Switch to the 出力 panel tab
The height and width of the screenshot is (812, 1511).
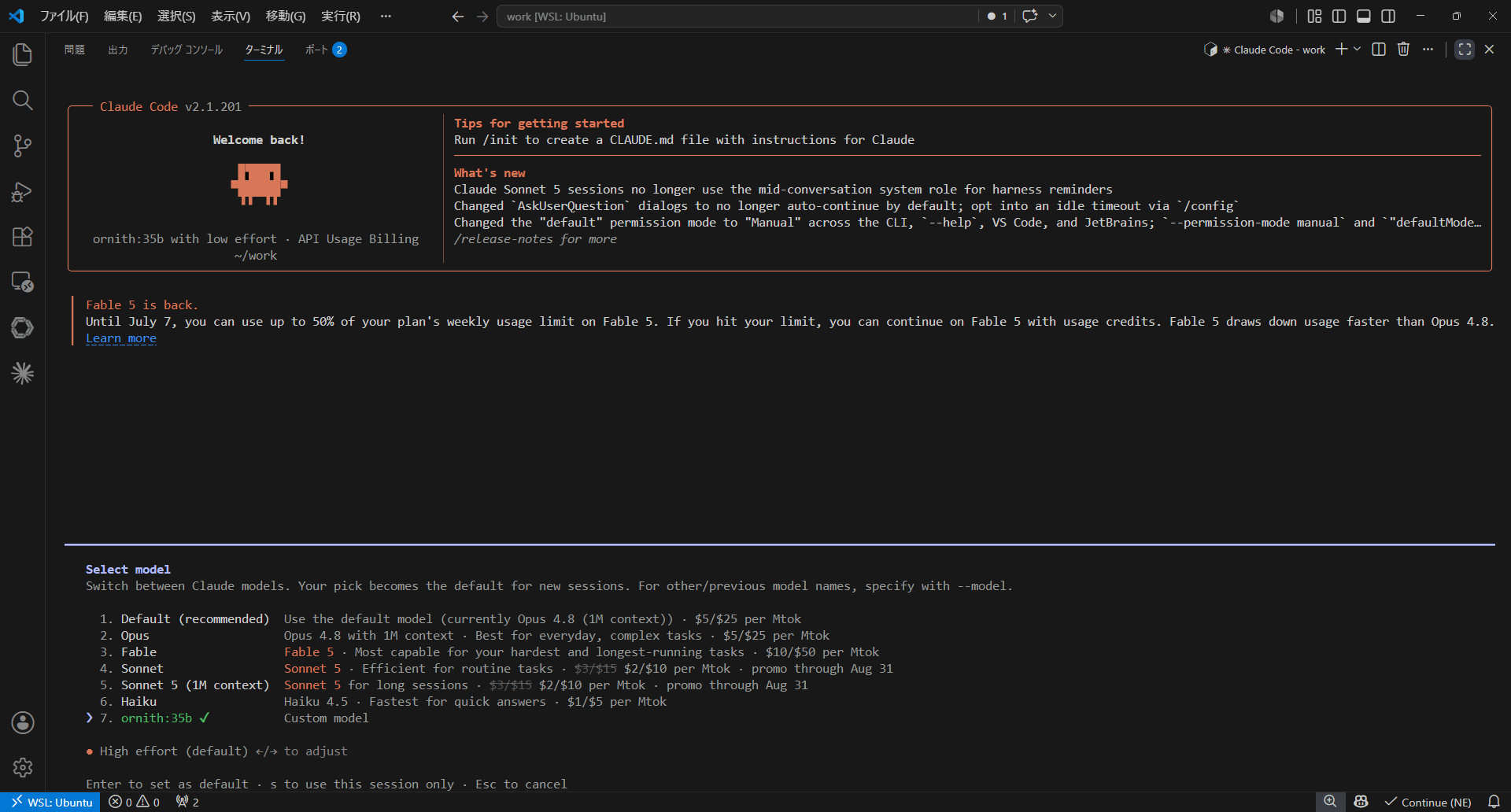coord(118,50)
